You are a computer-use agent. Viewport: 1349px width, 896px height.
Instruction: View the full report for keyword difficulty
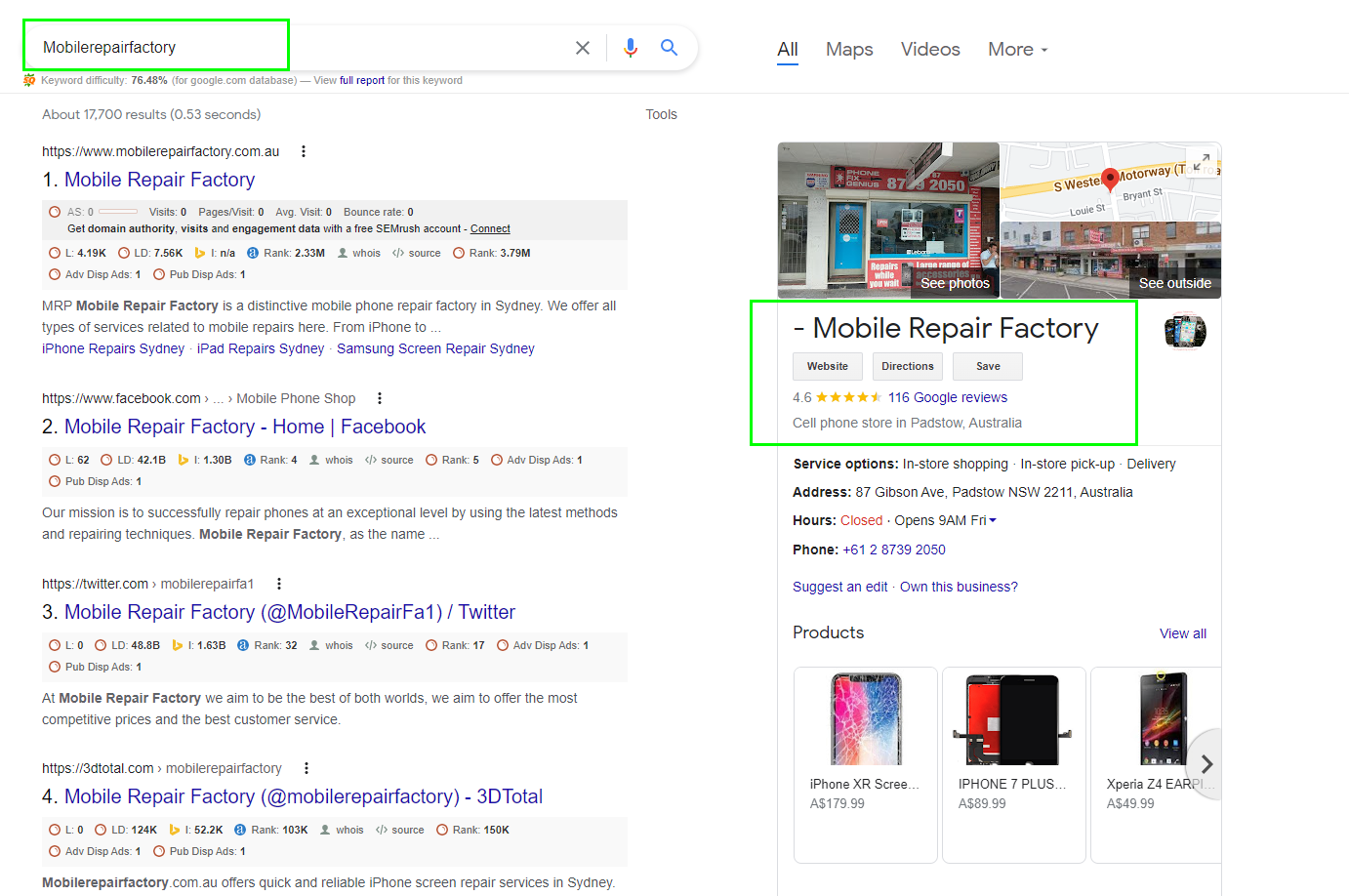pyautogui.click(x=362, y=80)
